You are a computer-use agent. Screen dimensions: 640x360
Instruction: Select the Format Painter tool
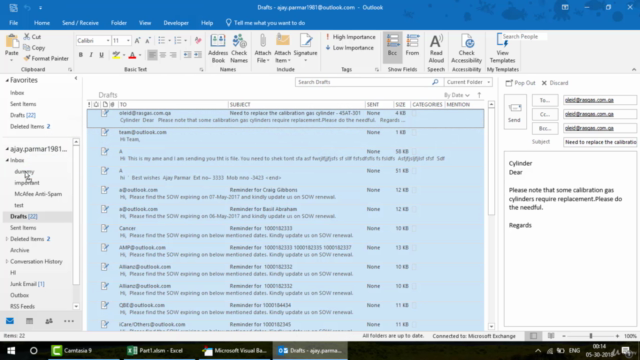[46, 58]
